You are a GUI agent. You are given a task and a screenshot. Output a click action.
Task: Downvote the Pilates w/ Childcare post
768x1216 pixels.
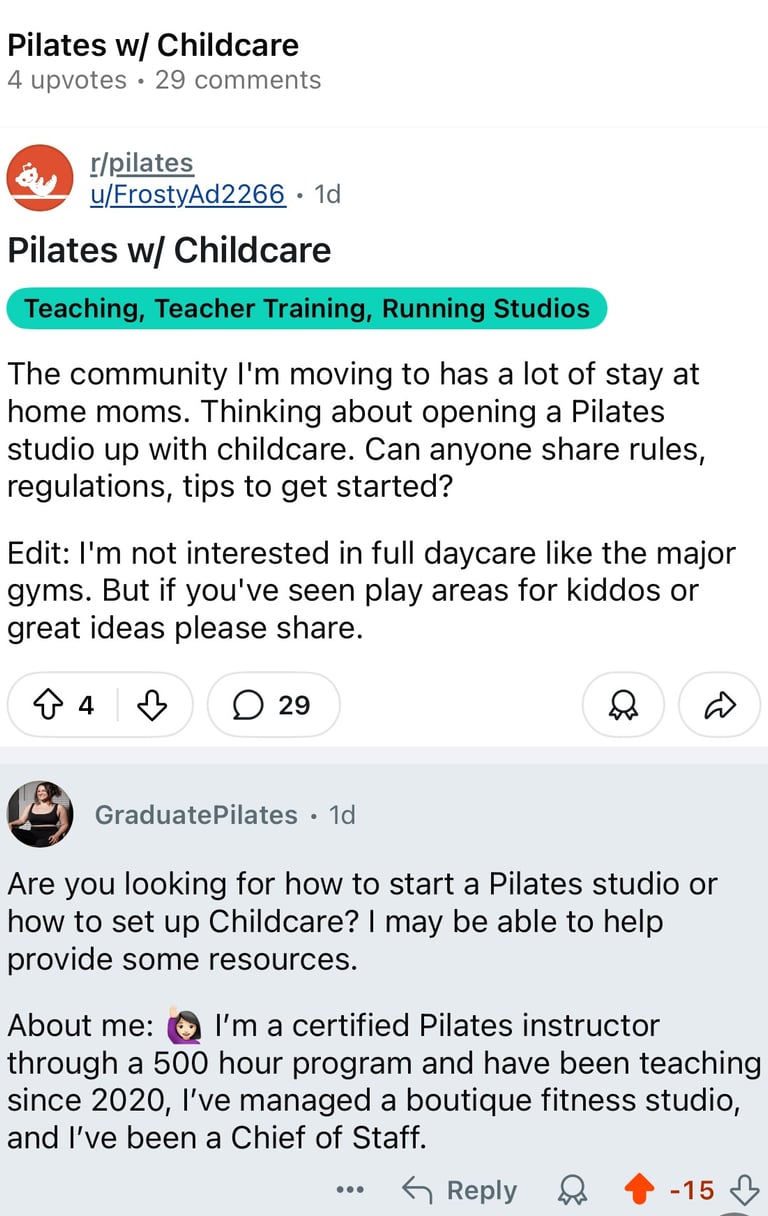[150, 706]
